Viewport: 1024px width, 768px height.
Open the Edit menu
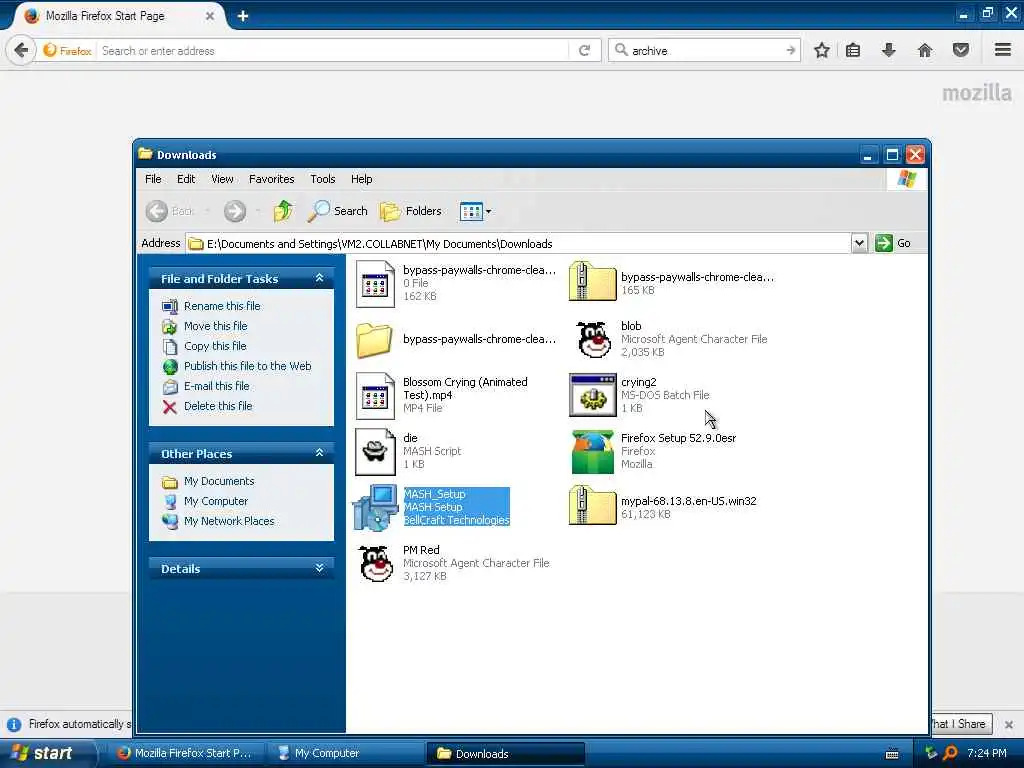pyautogui.click(x=186, y=179)
